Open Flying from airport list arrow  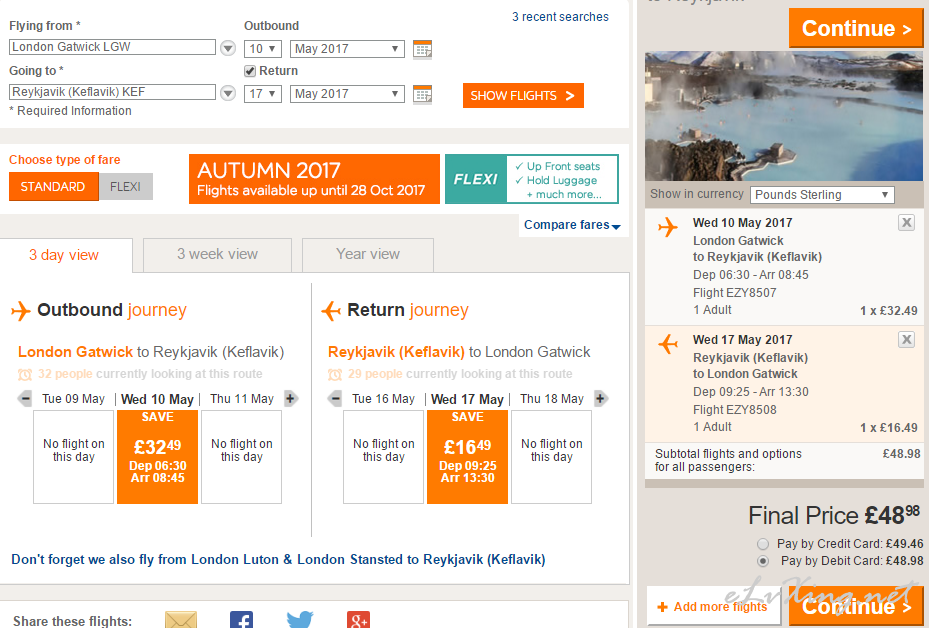228,48
